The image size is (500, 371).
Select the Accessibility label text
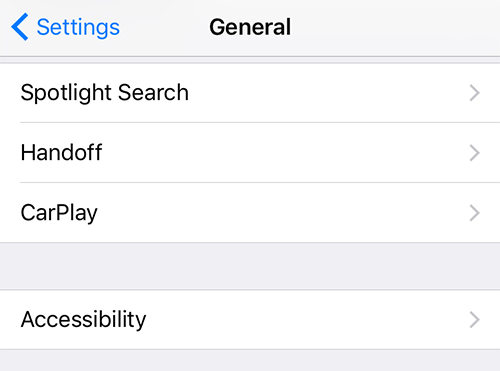(x=83, y=320)
